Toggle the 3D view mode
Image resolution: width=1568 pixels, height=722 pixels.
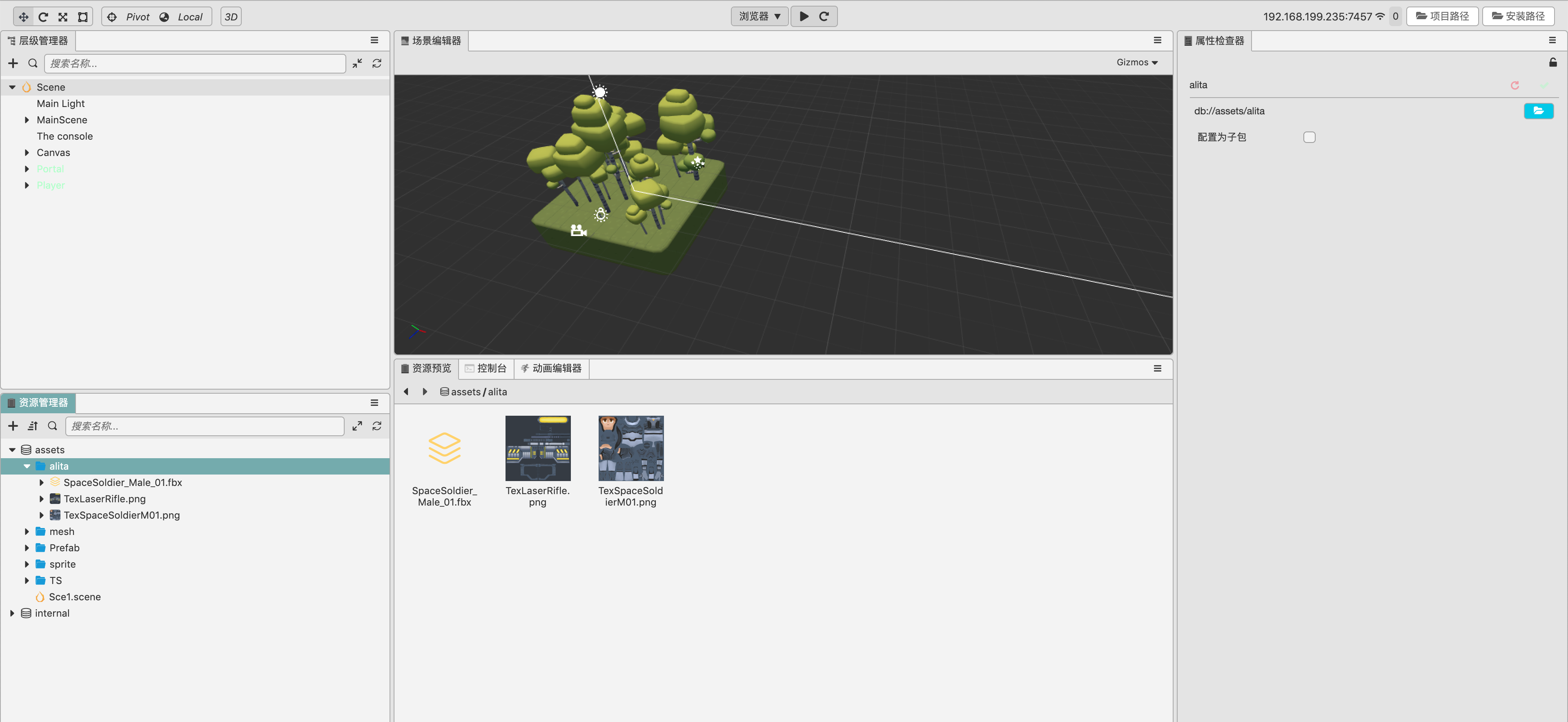tap(231, 16)
